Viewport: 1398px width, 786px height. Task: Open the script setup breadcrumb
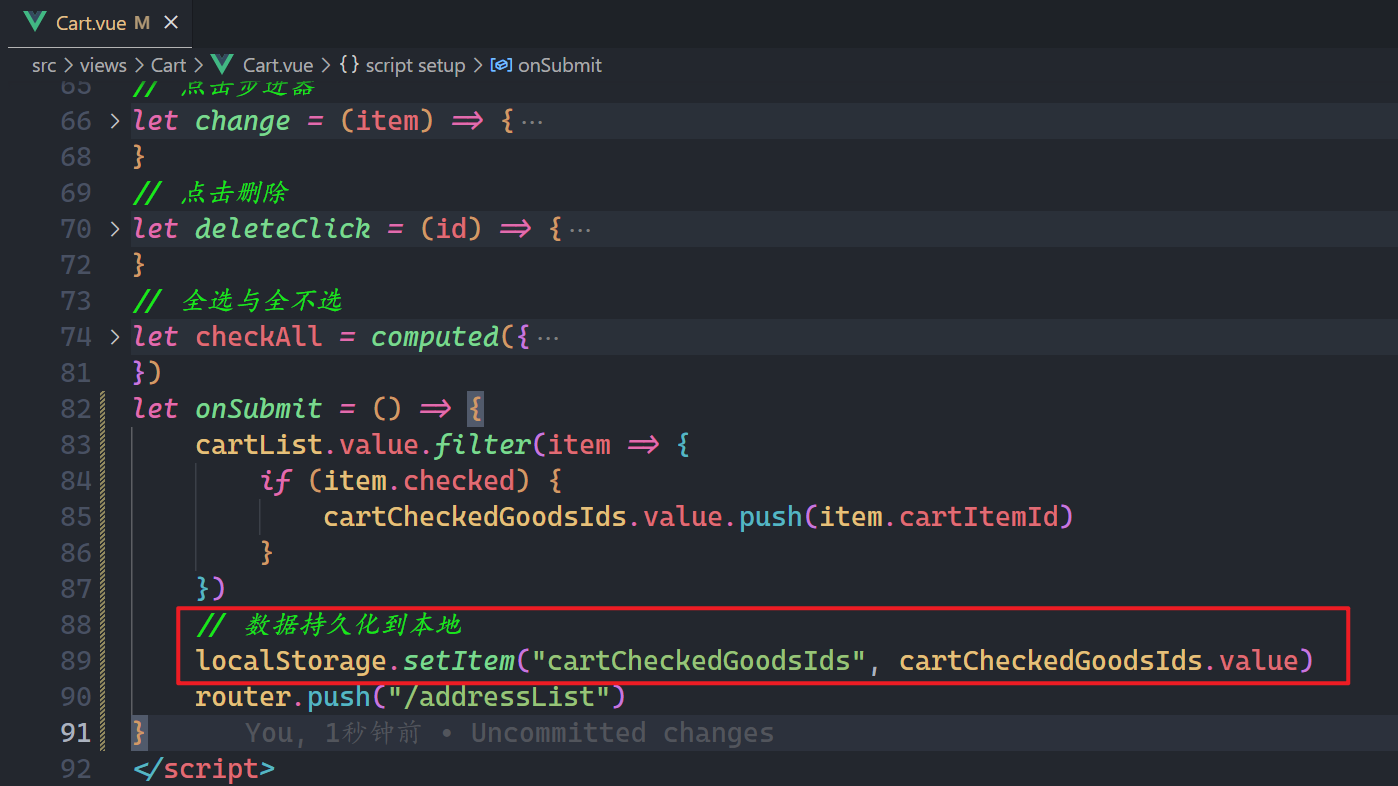(x=415, y=65)
